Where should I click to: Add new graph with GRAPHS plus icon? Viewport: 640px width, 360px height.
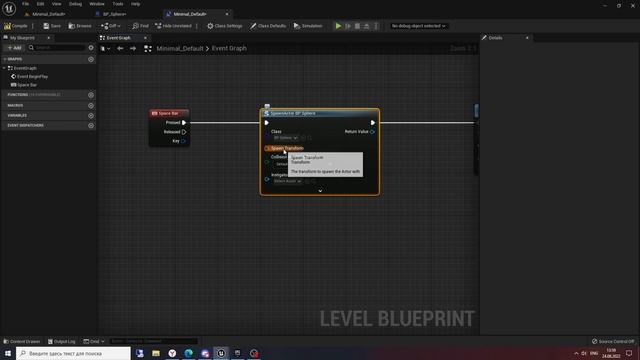pyautogui.click(x=91, y=59)
